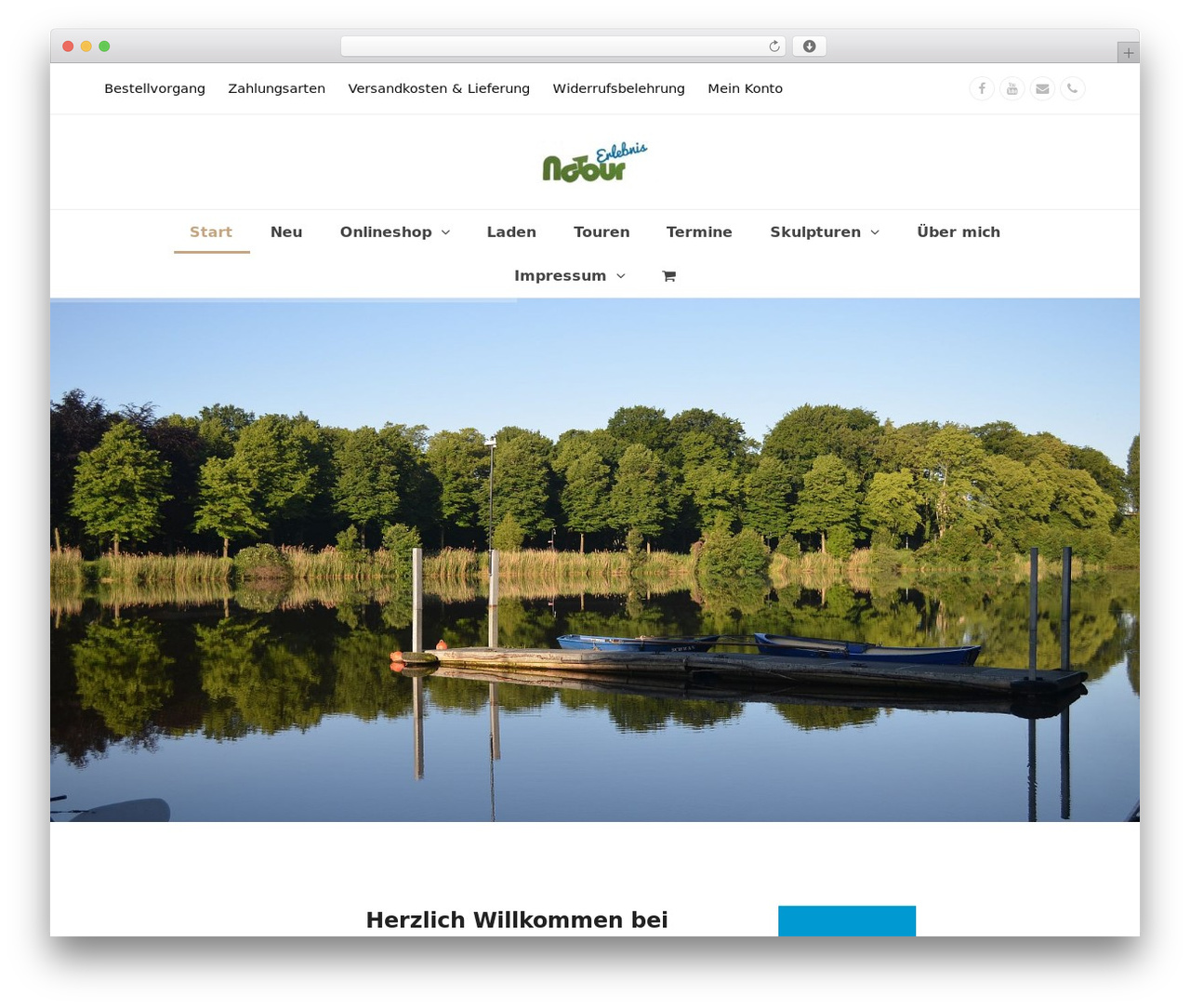The height and width of the screenshot is (1008, 1190).
Task: Click the Herzlich Willkommen bei heading
Action: click(517, 920)
